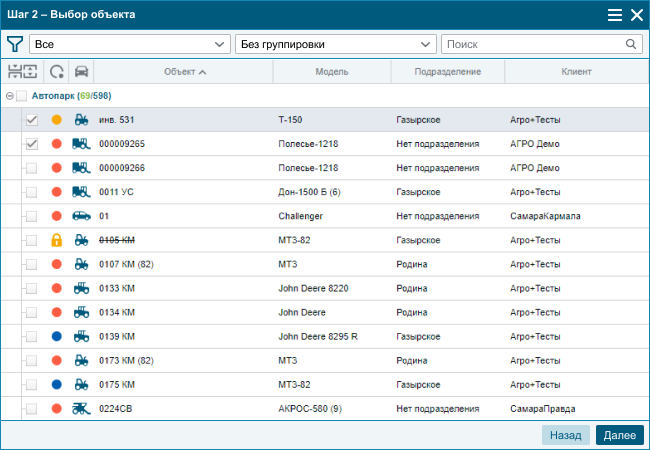Screen dimensions: 650x450
Task: Click the blue status dot for 0139 КМ
Action: [57, 336]
